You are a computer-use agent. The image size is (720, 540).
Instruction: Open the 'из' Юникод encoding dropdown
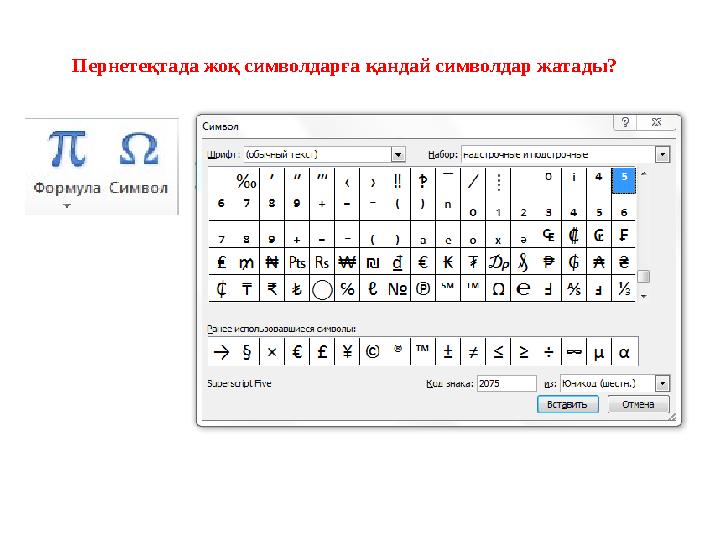point(662,383)
